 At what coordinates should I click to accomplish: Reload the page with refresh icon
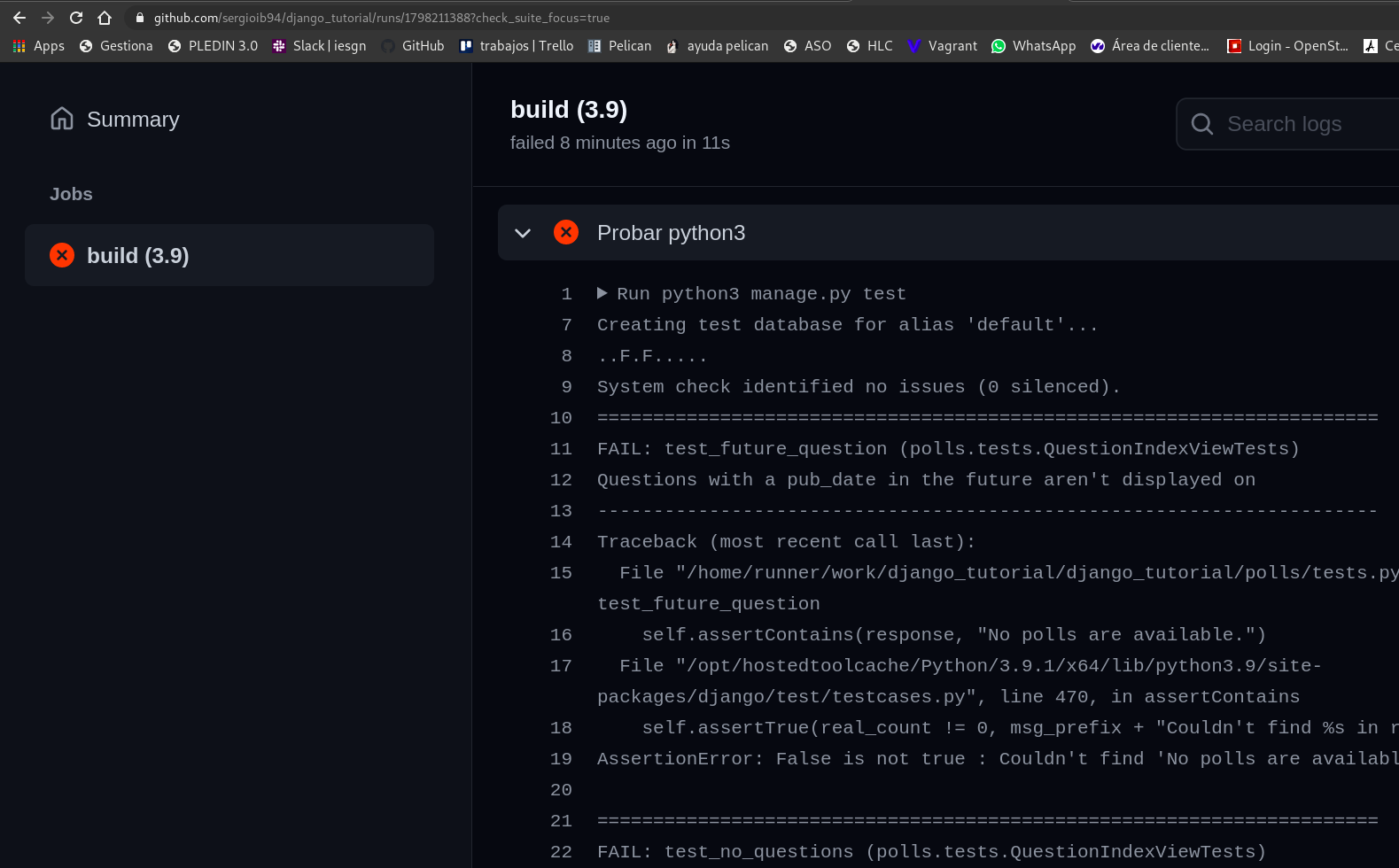tap(76, 18)
